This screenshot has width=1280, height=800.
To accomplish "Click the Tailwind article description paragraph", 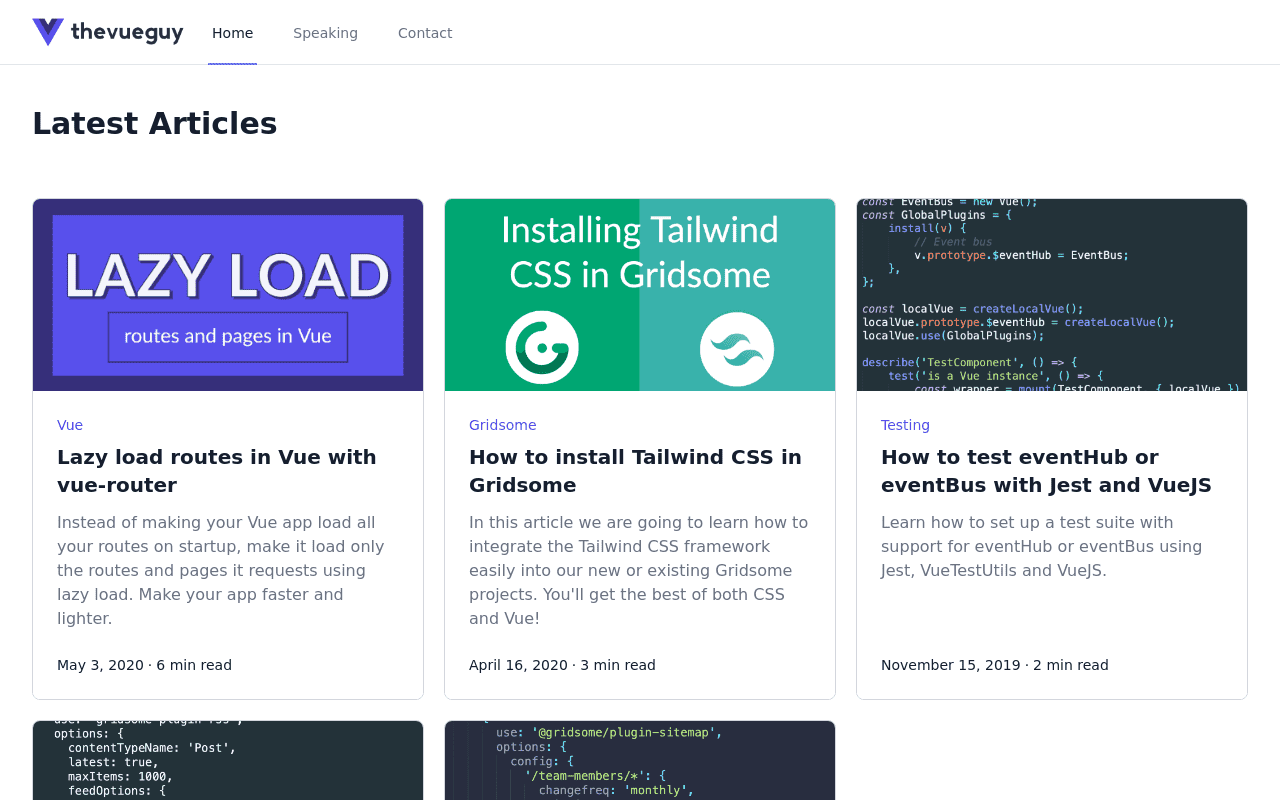I will 638,570.
